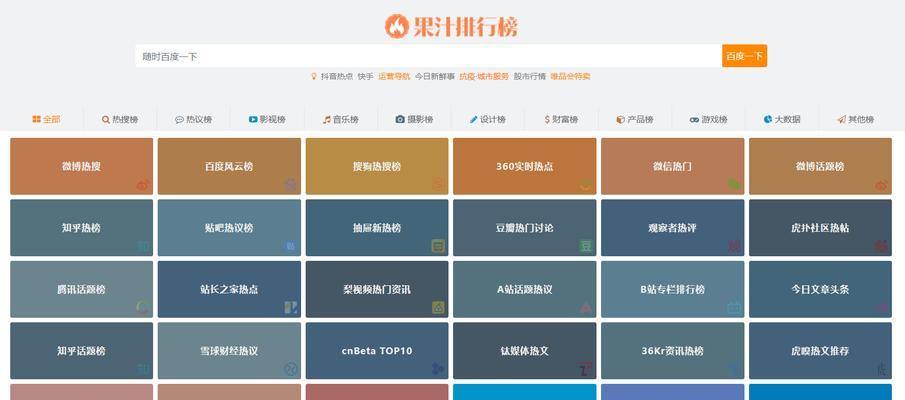Open the 36Kr资讯热榜 card
Image resolution: width=905 pixels, height=400 pixels.
point(672,351)
